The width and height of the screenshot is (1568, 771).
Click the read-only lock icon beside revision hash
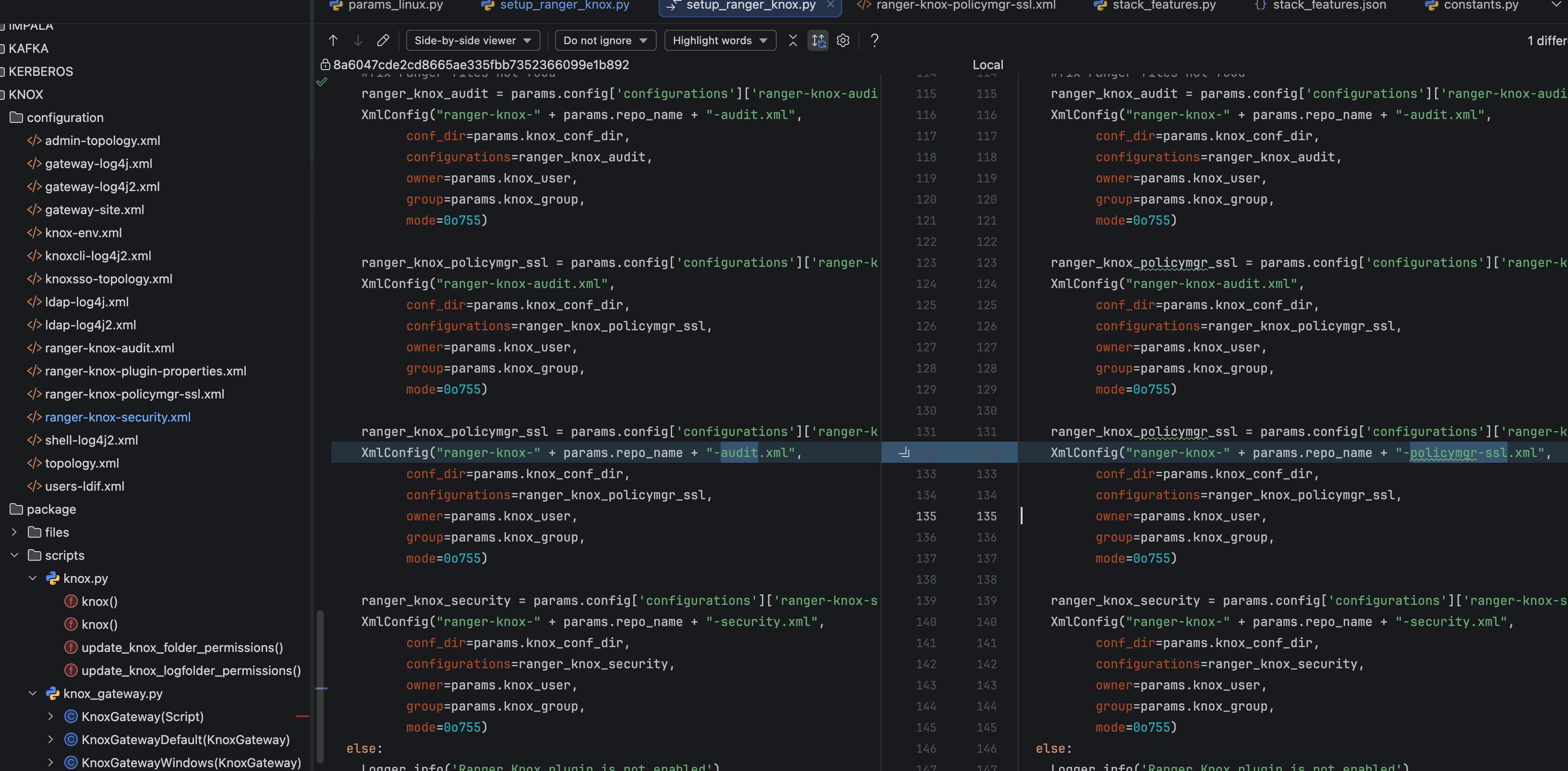coord(325,64)
